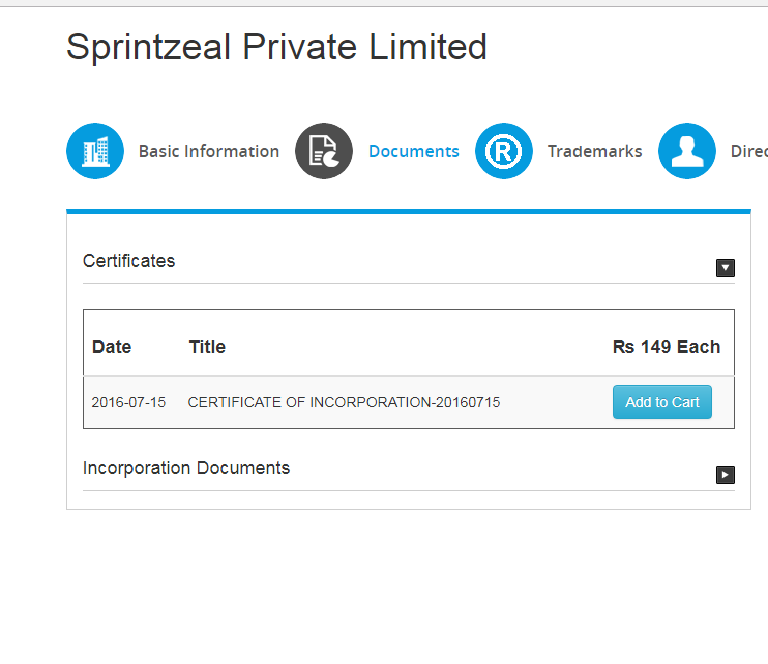Click the 2016-07-15 date cell
The height and width of the screenshot is (664, 768).
(129, 402)
